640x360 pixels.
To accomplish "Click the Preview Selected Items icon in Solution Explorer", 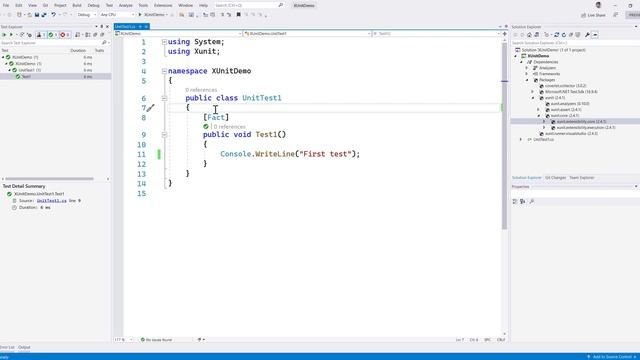I will tap(595, 35).
